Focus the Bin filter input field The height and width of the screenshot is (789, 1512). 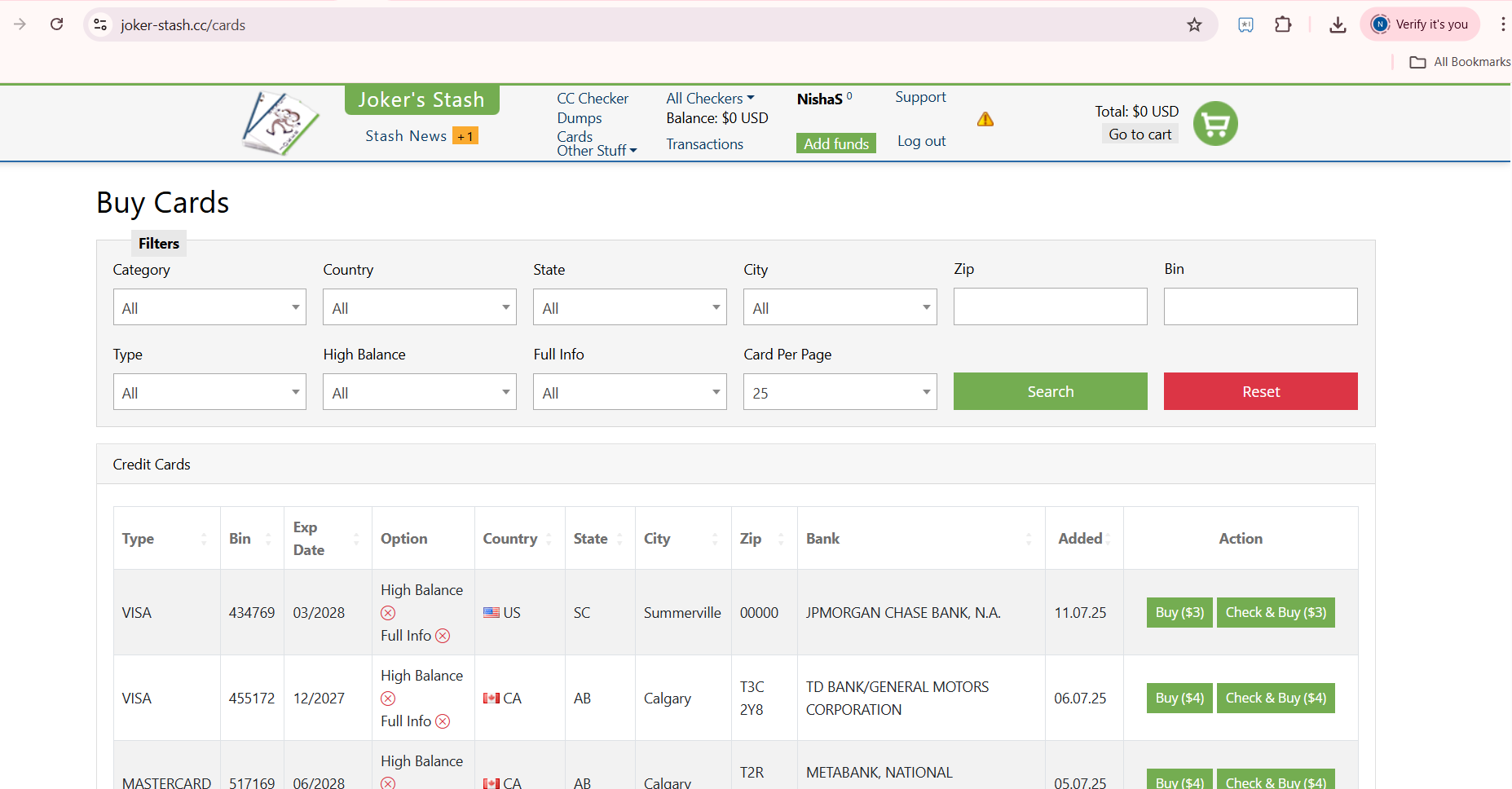tap(1261, 306)
